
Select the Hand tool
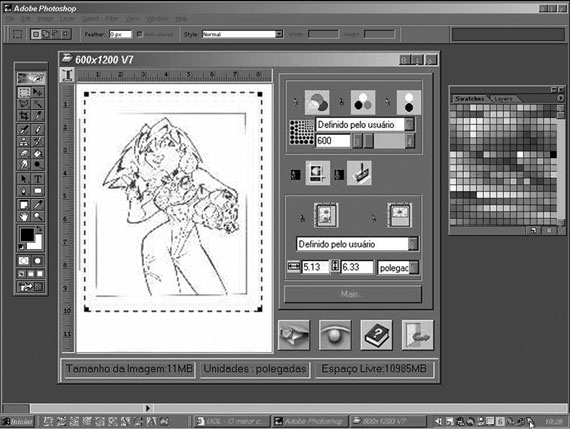24,217
